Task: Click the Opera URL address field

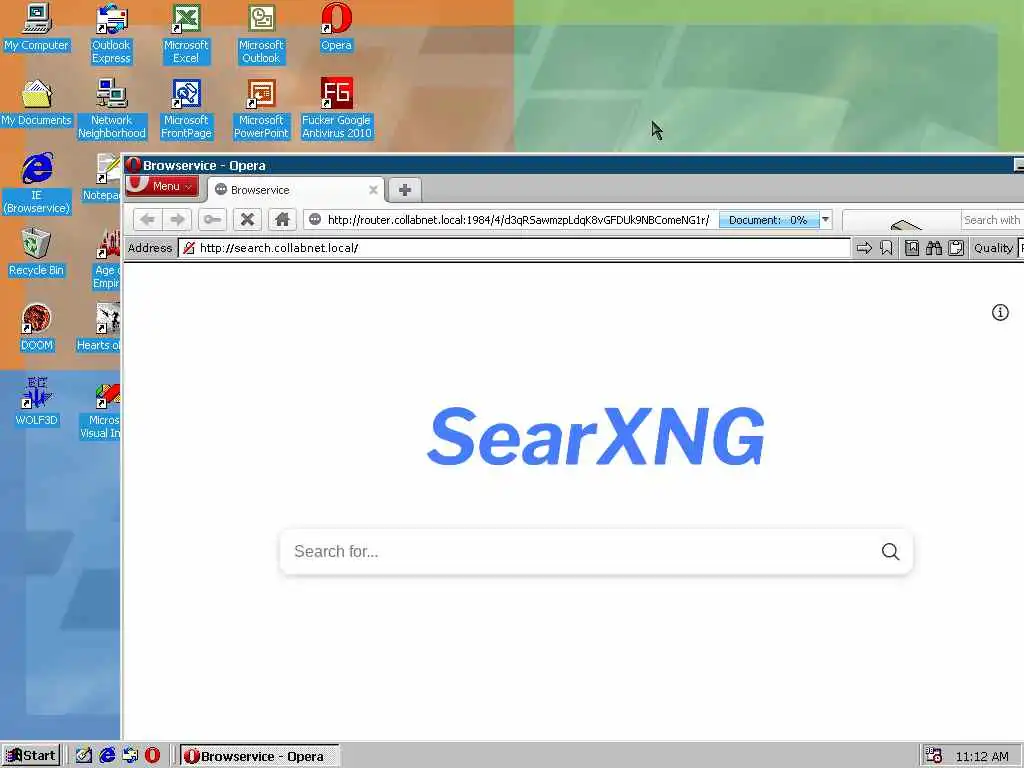Action: point(519,220)
